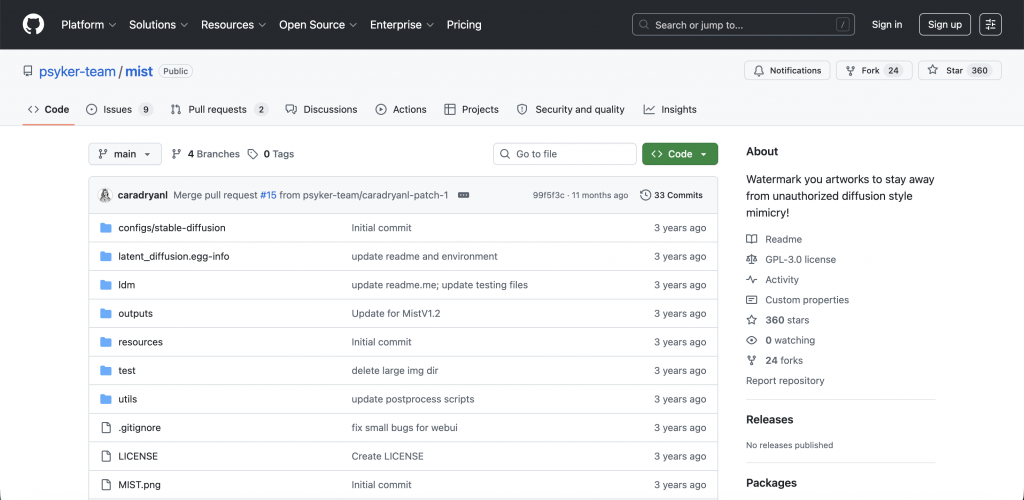Screen dimensions: 1024x500
Task: Open the 33 Commits history
Action: coord(672,195)
